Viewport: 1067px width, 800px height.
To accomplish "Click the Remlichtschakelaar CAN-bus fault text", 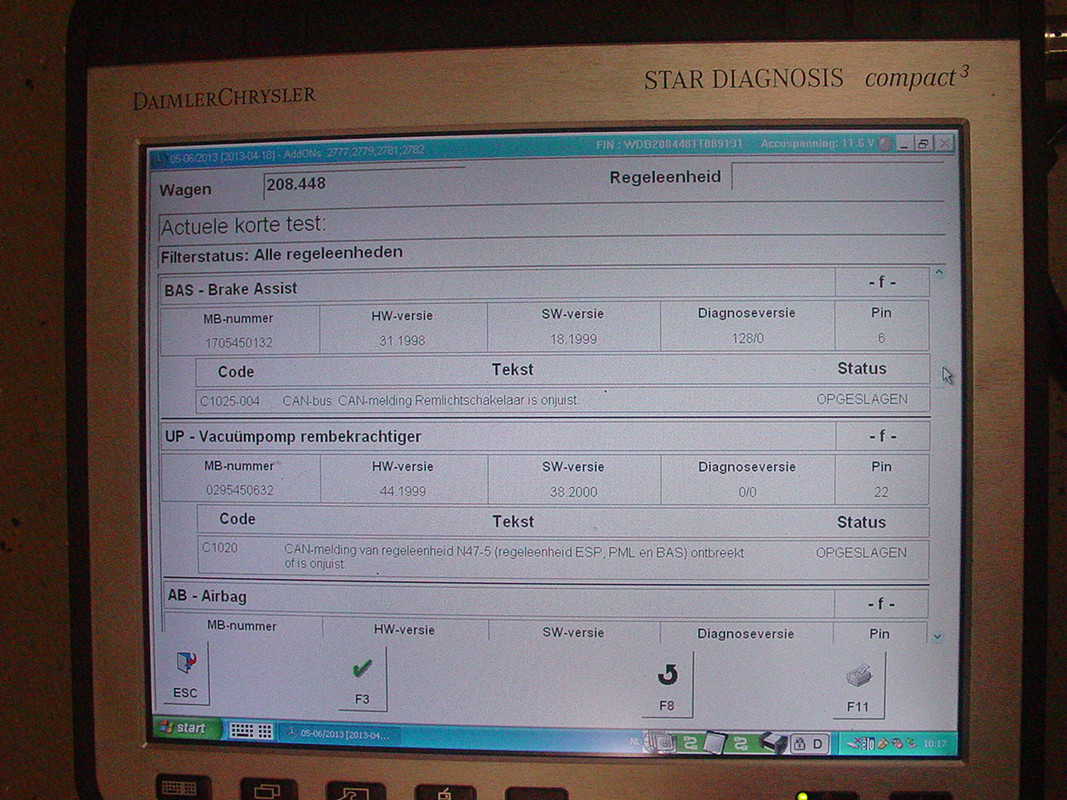I will (431, 400).
